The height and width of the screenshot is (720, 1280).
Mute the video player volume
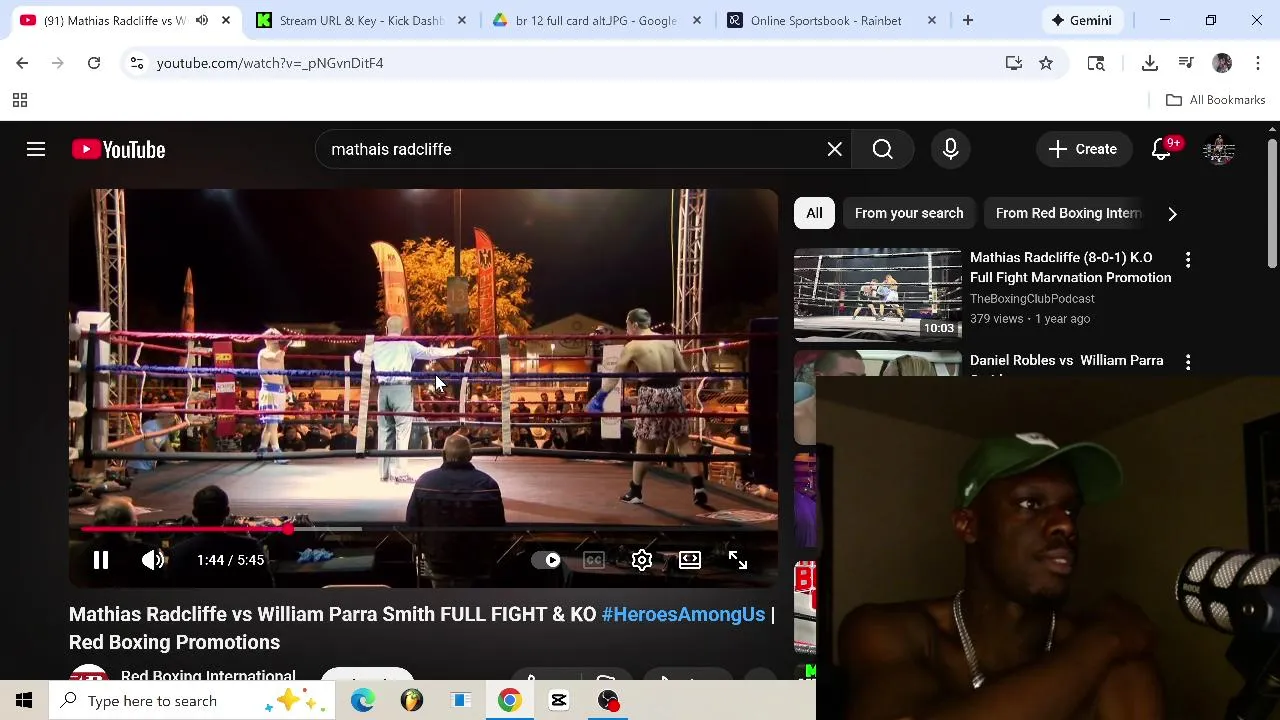[x=153, y=560]
